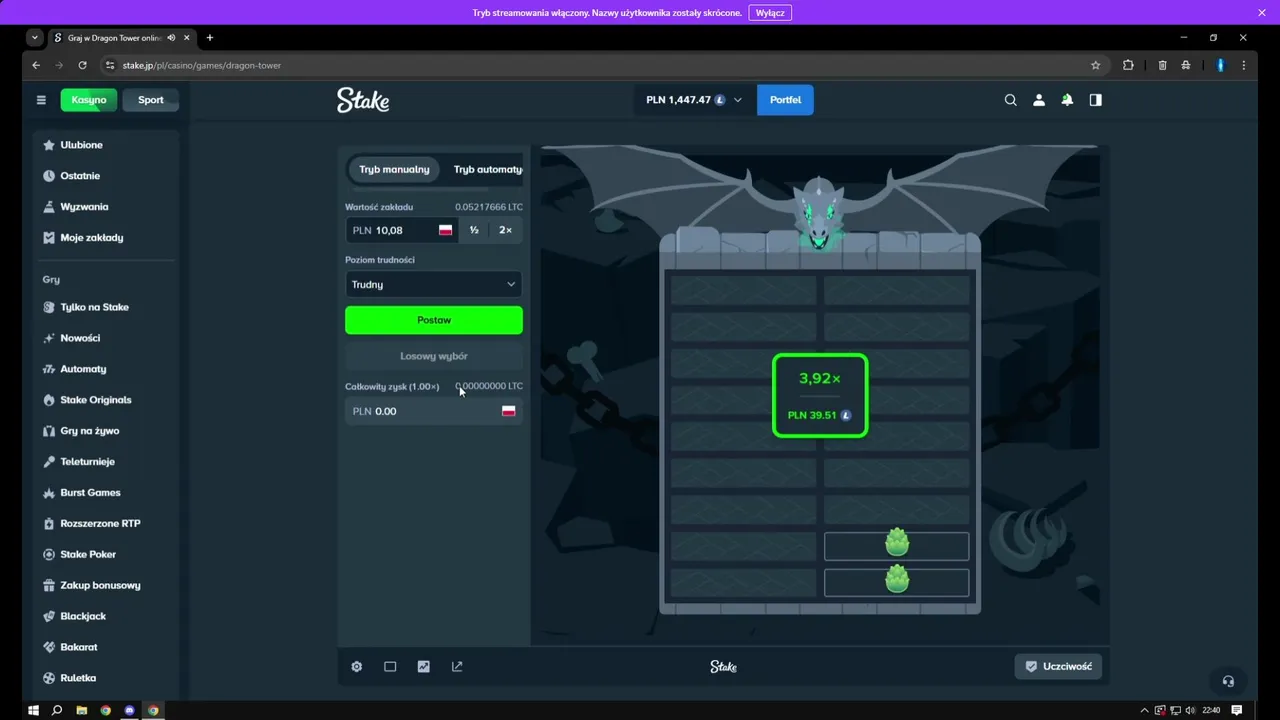Open live stats chart icon
1280x720 pixels.
coord(424,667)
